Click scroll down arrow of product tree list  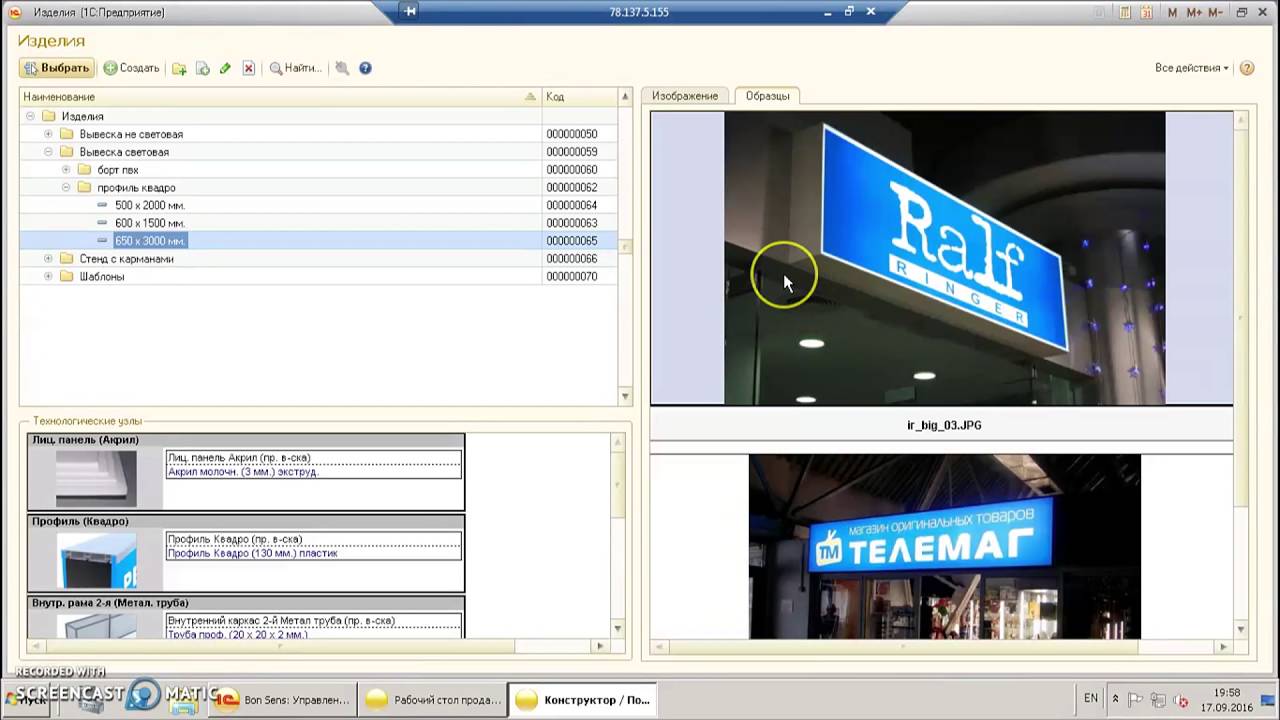(x=625, y=397)
